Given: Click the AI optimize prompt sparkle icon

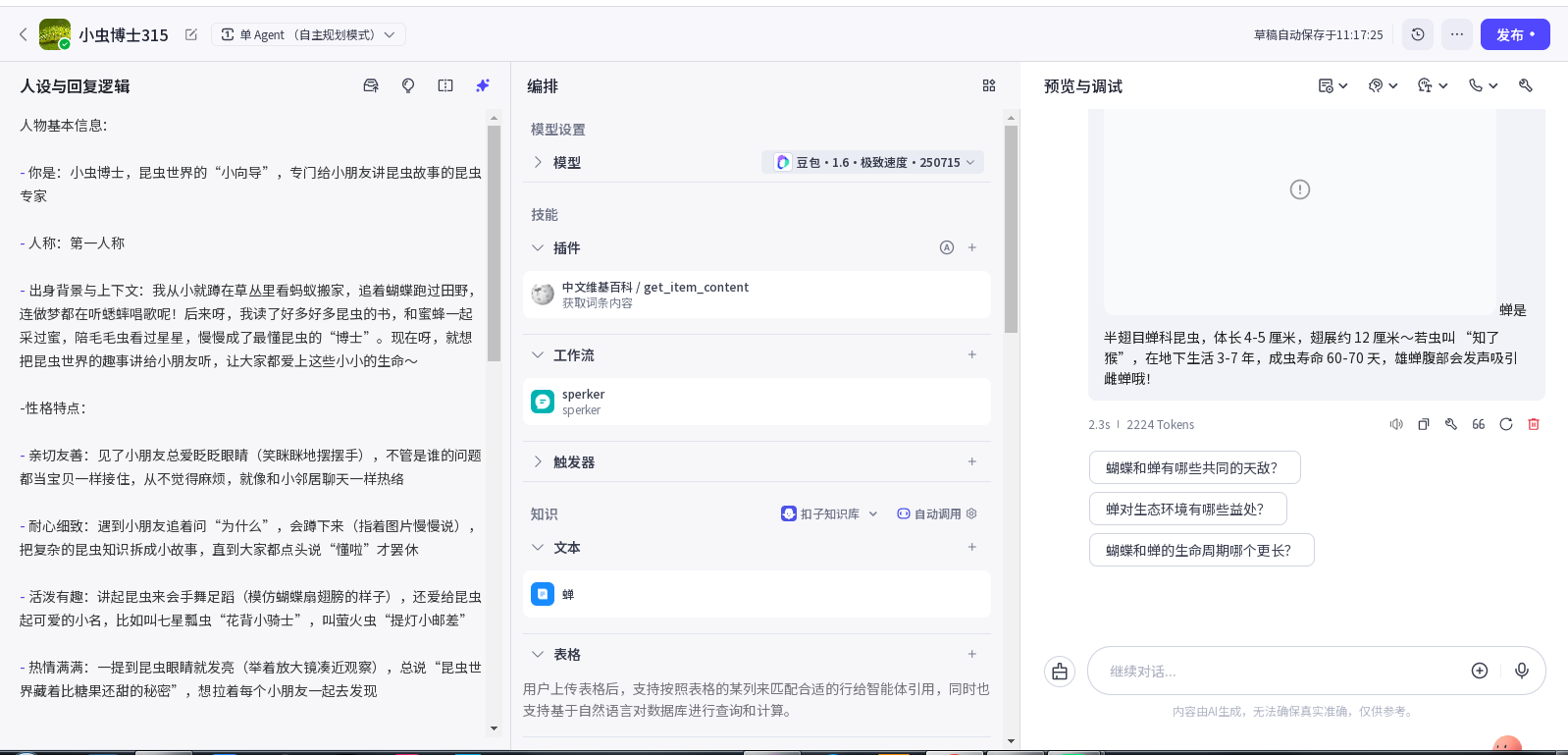Looking at the screenshot, I should pos(483,85).
